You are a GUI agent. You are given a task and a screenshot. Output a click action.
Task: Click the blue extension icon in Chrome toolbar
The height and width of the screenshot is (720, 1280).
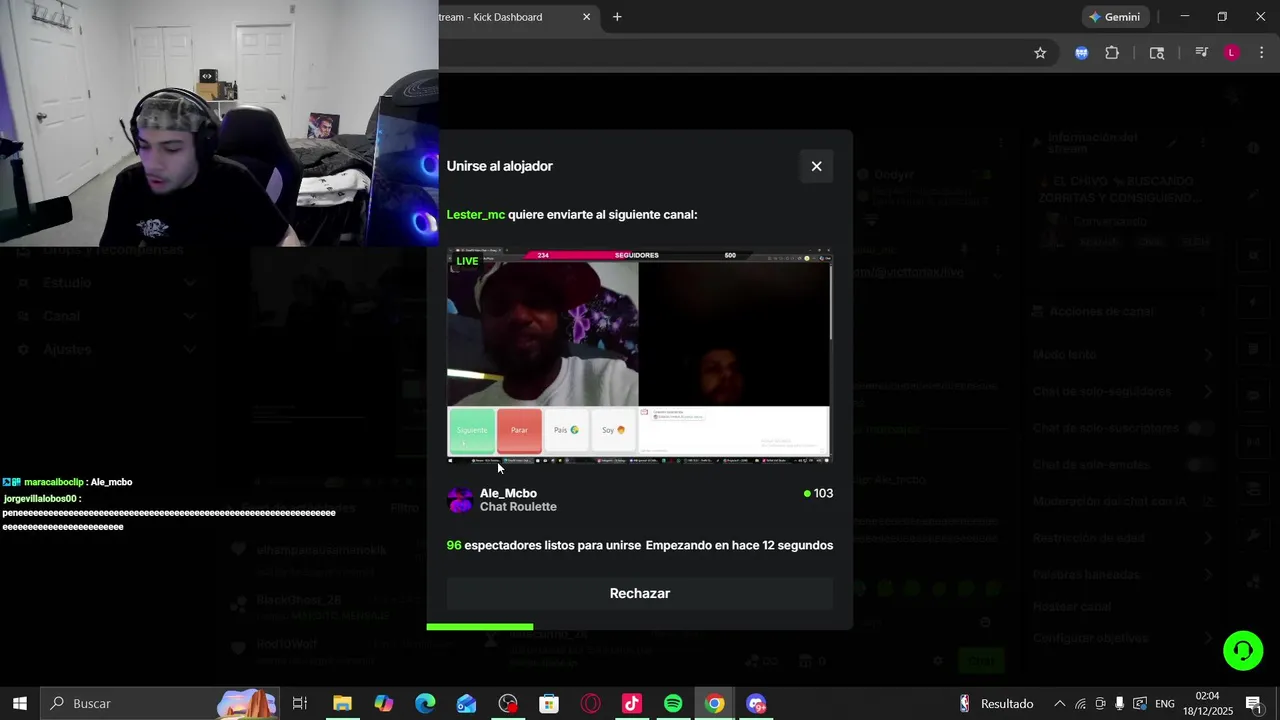(1081, 53)
